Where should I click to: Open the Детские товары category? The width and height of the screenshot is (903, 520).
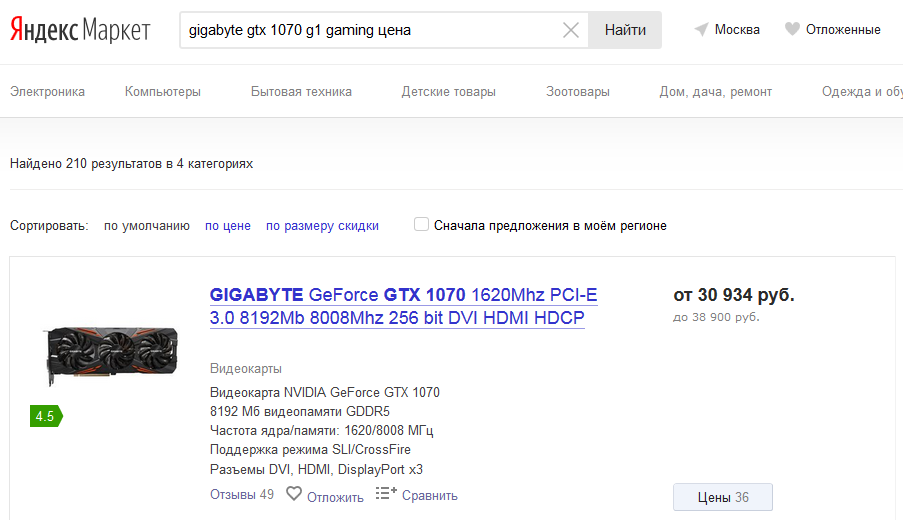pyautogui.click(x=449, y=92)
